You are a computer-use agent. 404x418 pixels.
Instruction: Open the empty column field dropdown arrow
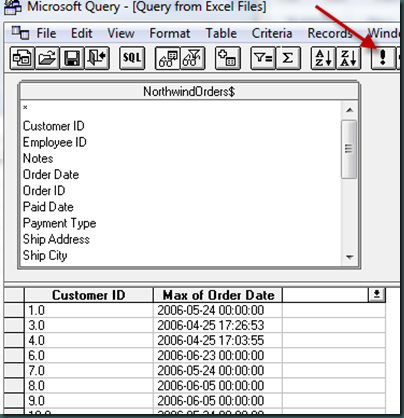pyautogui.click(x=377, y=295)
